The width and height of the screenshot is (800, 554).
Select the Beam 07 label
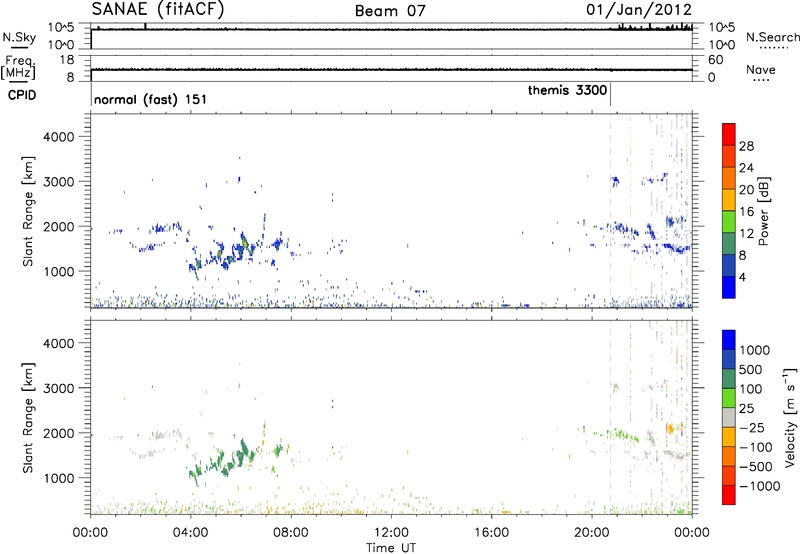390,10
